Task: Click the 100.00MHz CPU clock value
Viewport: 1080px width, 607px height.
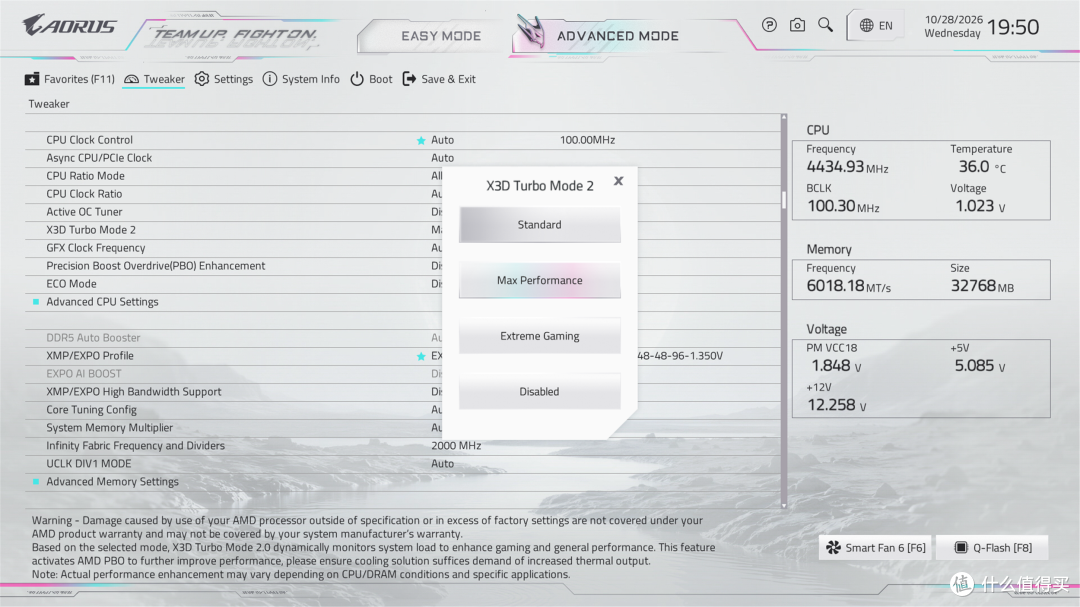Action: (x=587, y=140)
